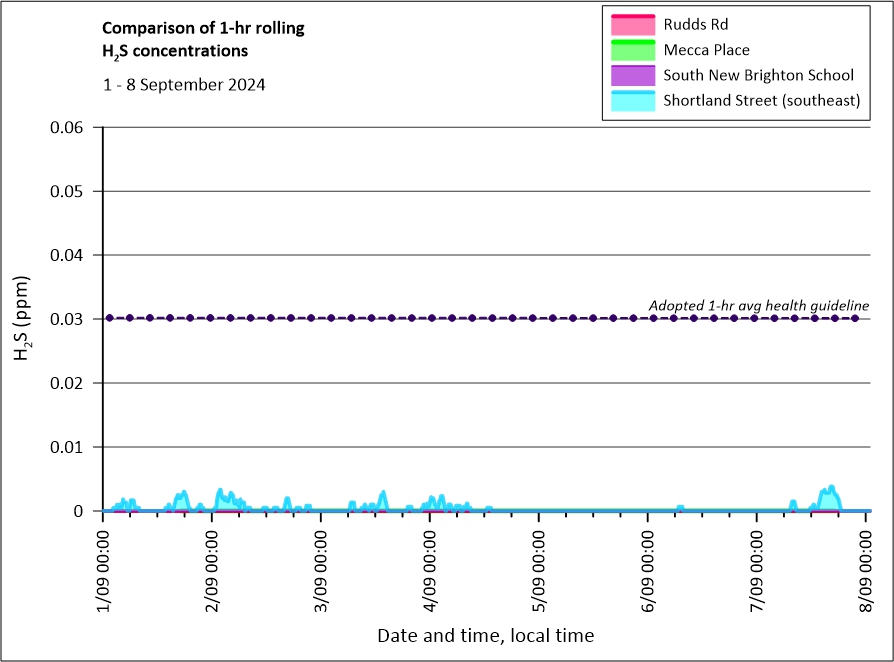
Task: Select the Shortland Street (southeast) legend label
Action: click(761, 101)
